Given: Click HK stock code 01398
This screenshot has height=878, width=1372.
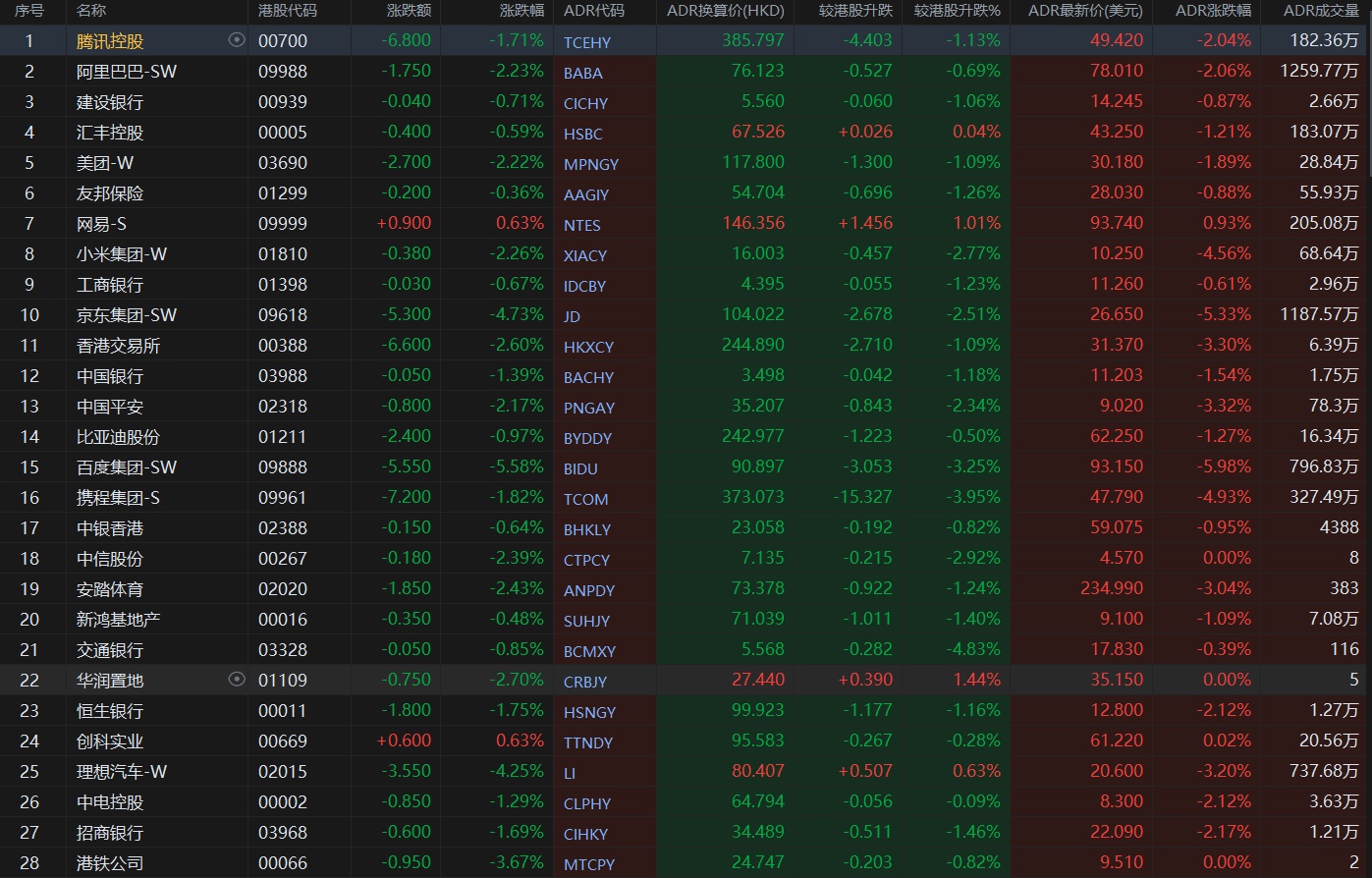Looking at the screenshot, I should click(x=283, y=285).
